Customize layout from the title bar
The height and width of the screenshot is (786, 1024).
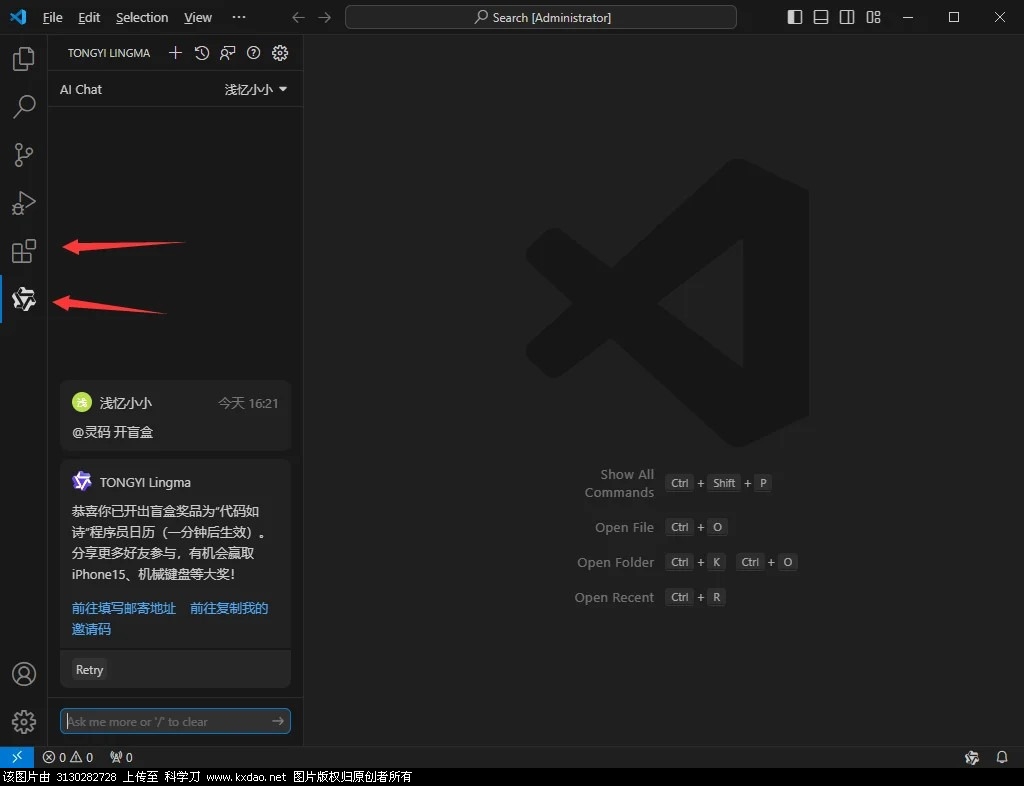[x=873, y=18]
